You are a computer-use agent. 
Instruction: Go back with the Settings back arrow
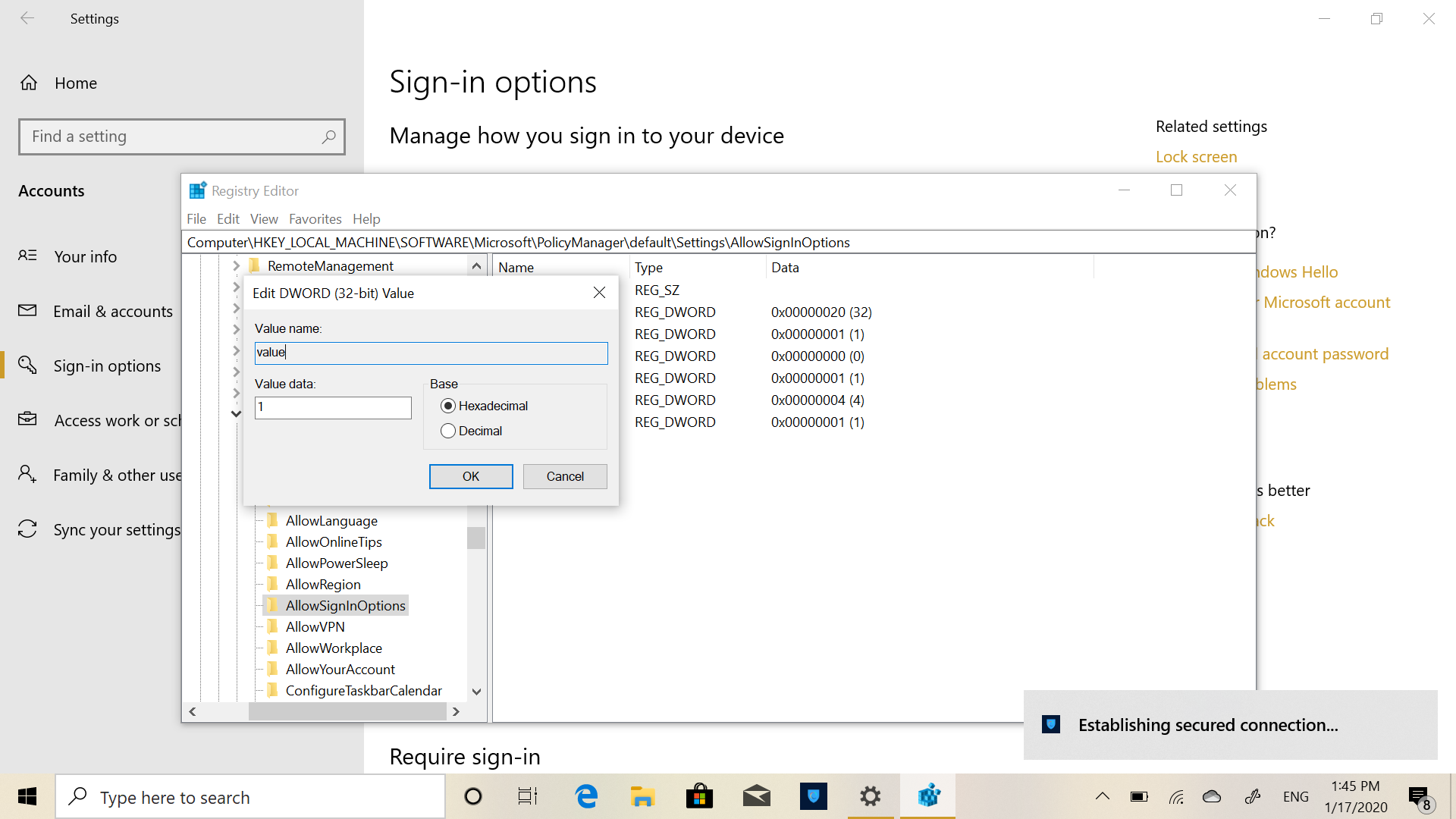pyautogui.click(x=27, y=18)
